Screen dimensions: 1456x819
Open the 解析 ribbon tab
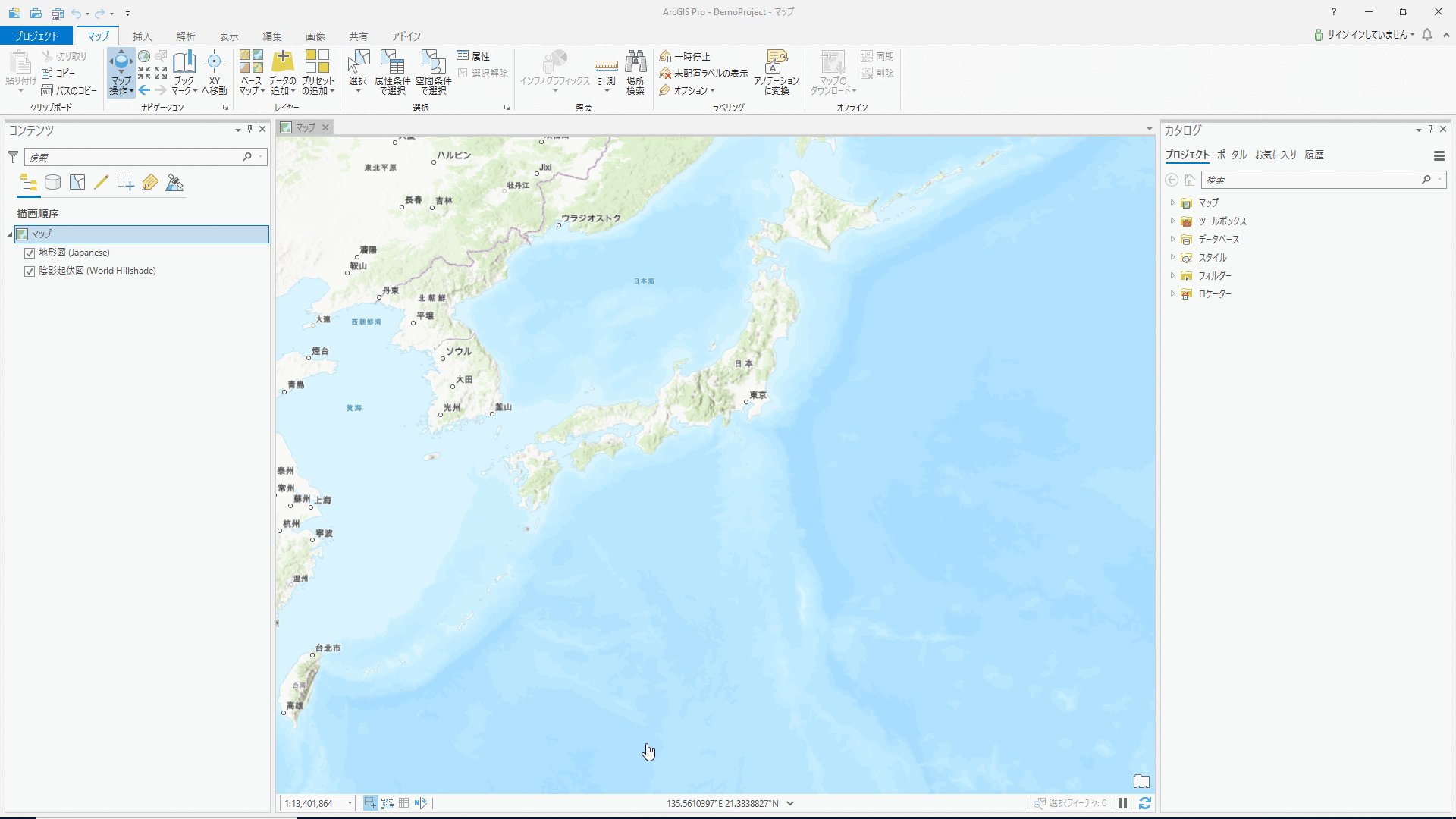click(x=185, y=36)
